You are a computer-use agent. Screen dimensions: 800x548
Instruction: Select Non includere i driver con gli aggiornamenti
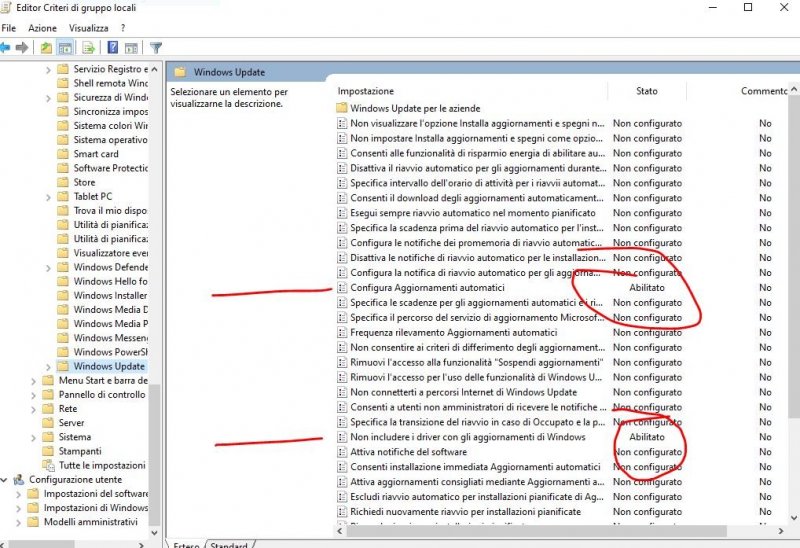click(x=467, y=437)
